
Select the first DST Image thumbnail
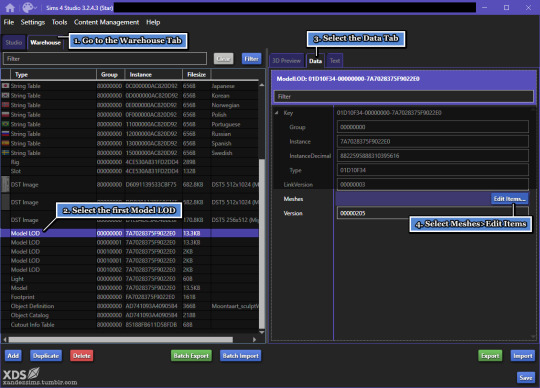coord(6,184)
